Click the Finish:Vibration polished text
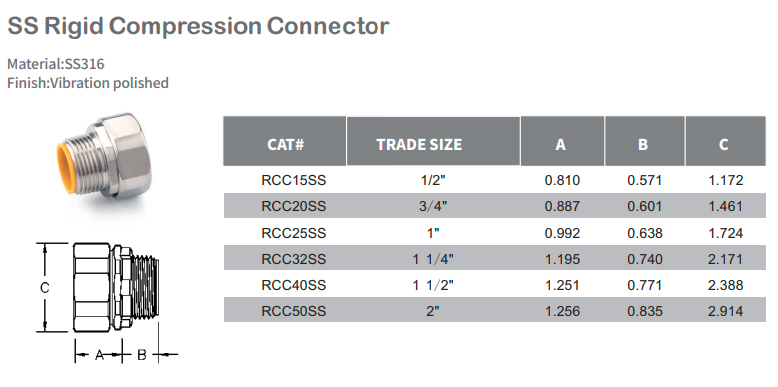 (88, 83)
